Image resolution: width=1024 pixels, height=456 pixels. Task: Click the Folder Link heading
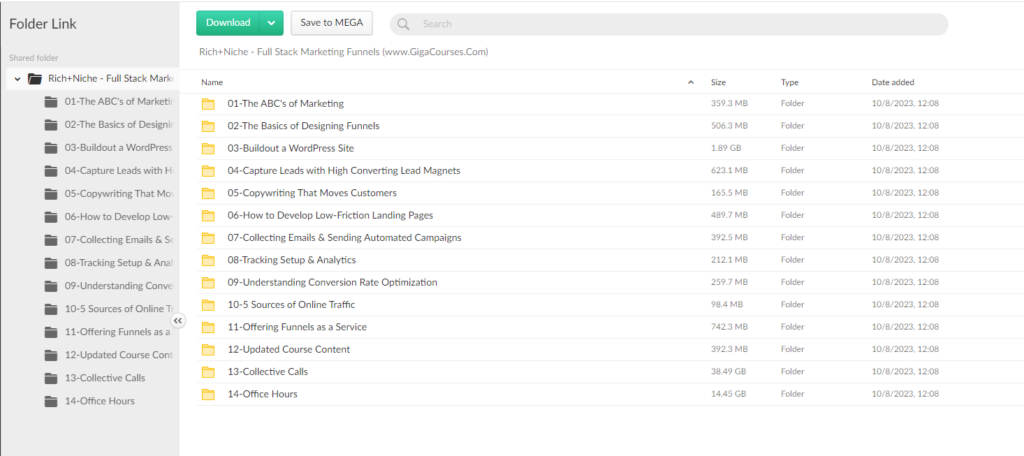(43, 24)
